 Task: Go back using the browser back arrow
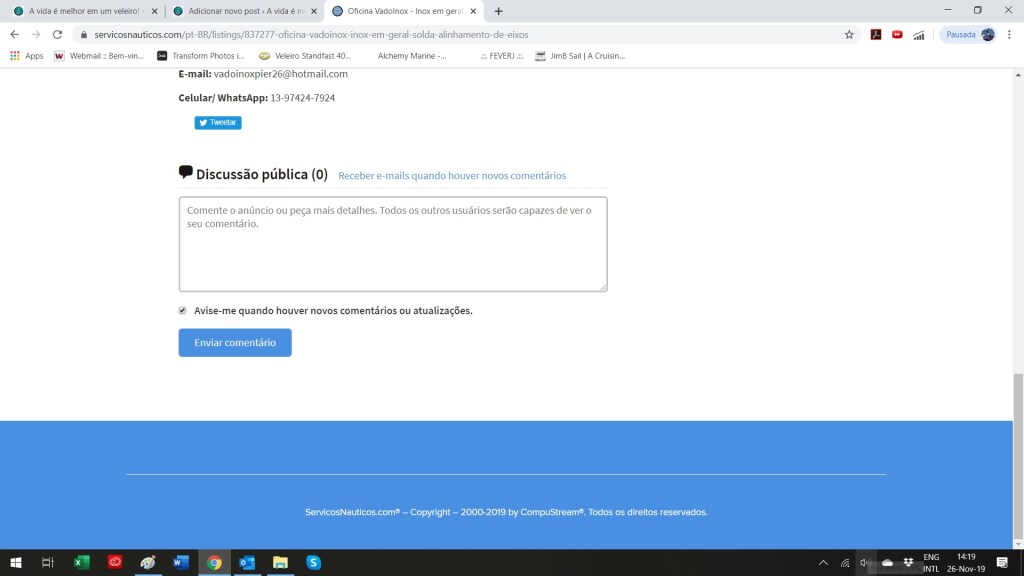pos(14,34)
